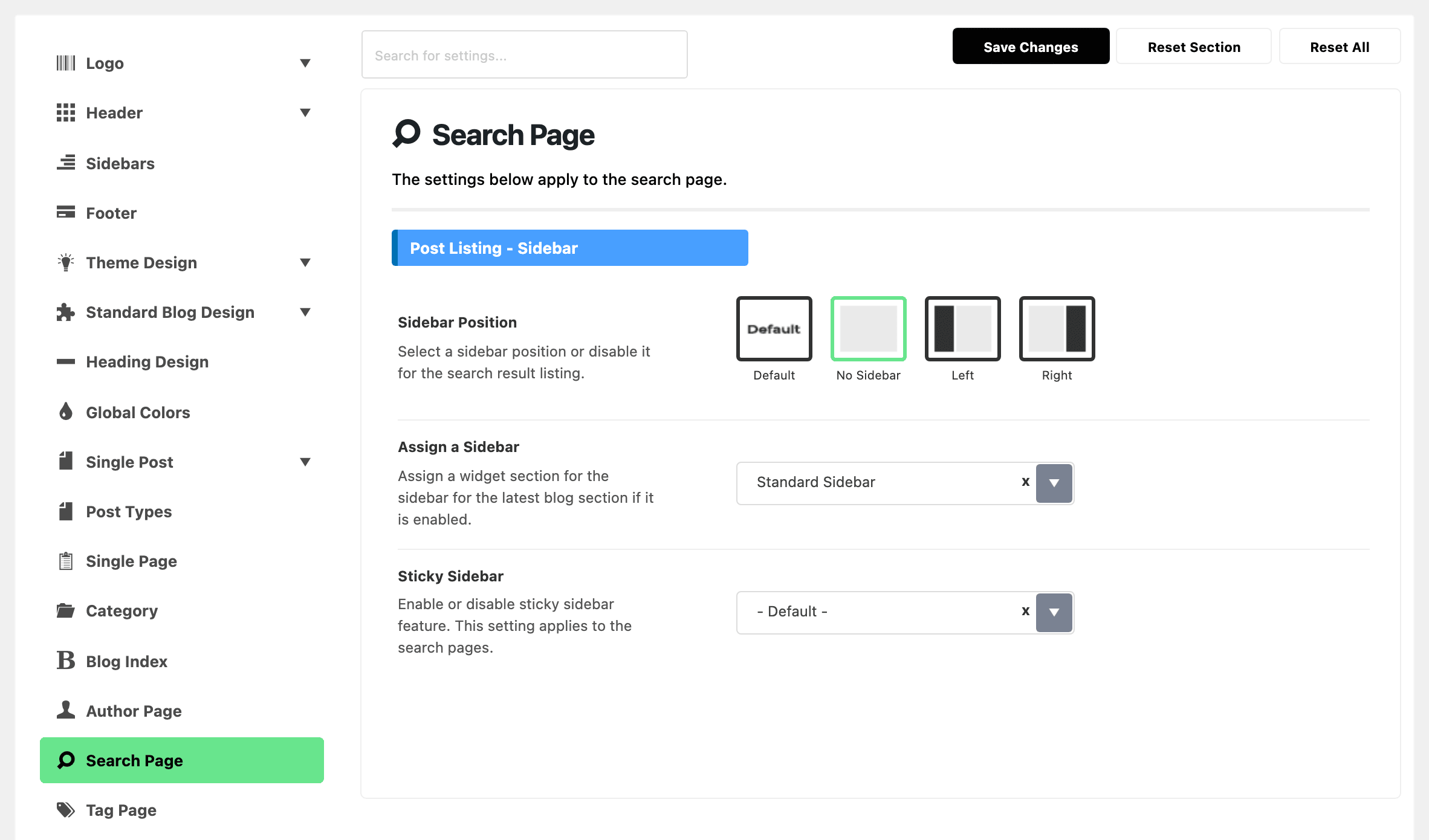
Task: Open the Assign a Sidebar dropdown arrow
Action: 1054,483
